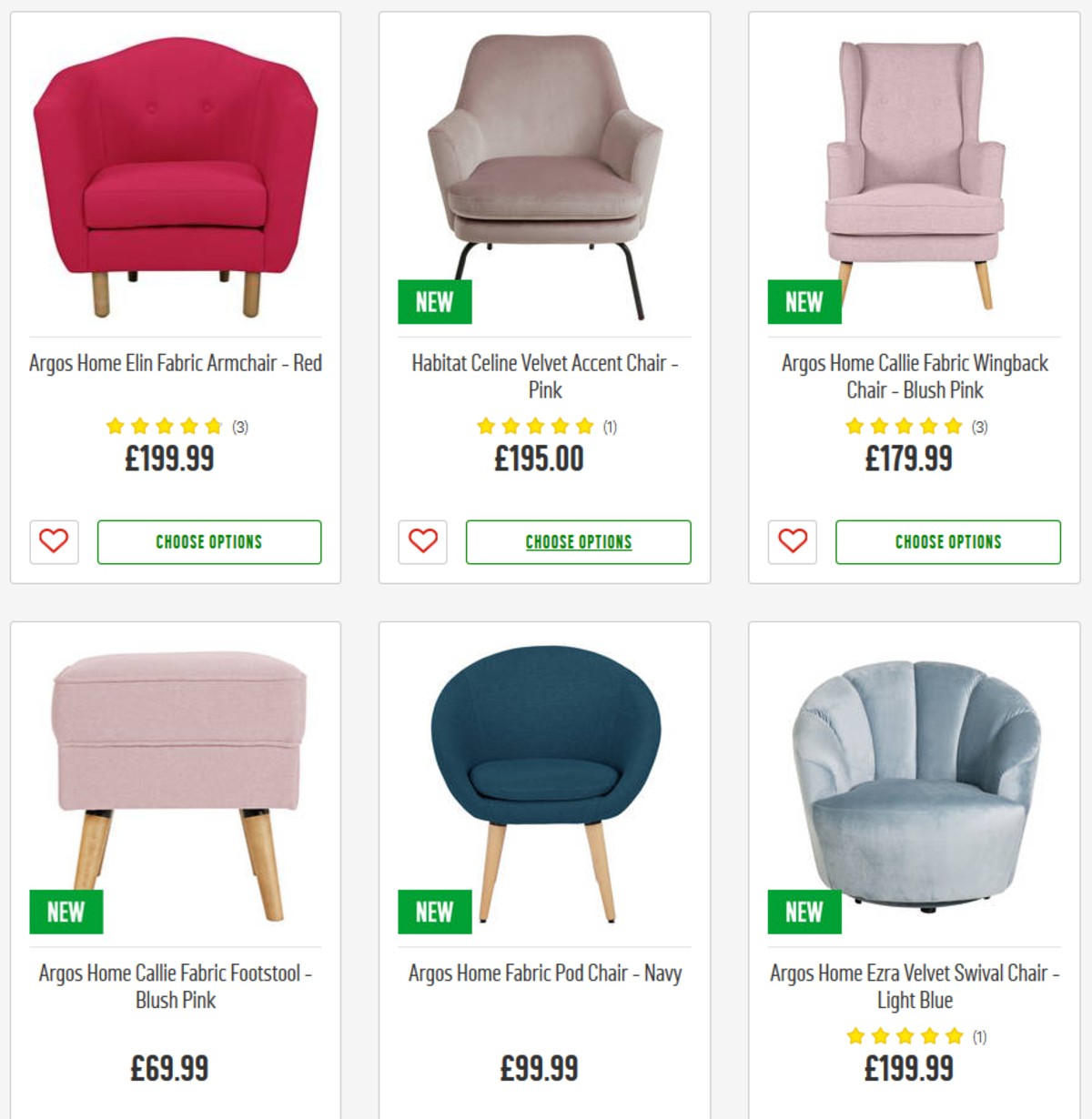Image resolution: width=1092 pixels, height=1119 pixels.
Task: Click Choose Options for the Callie Wingback Chair
Action: (x=948, y=541)
